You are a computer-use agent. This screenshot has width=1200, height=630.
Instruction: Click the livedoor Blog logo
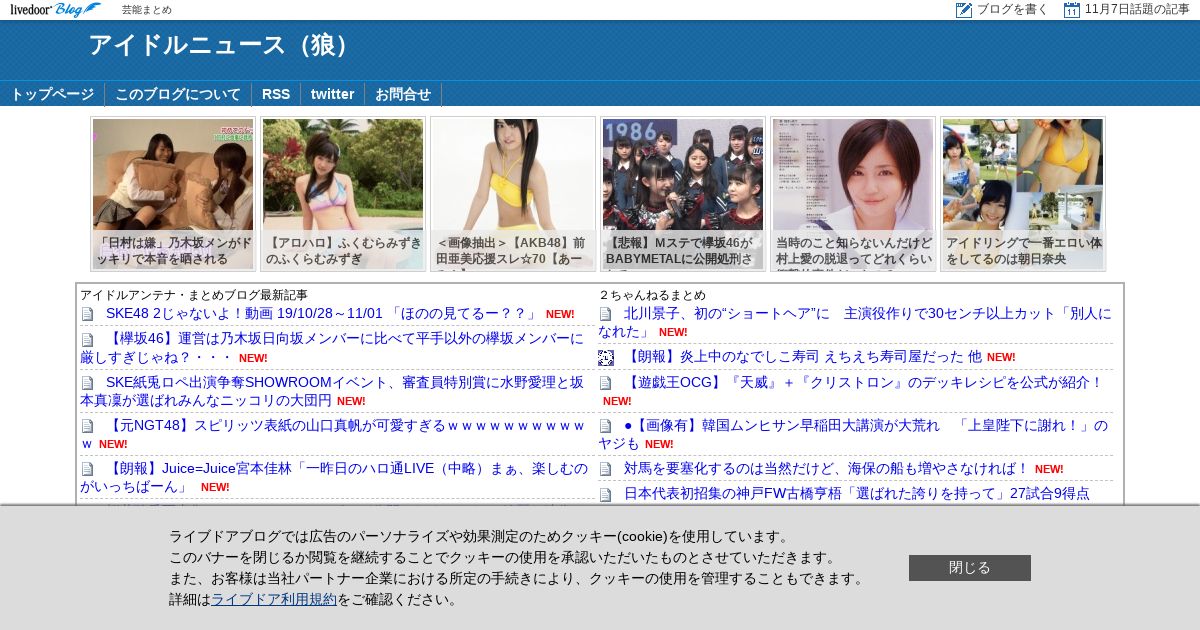click(x=55, y=9)
